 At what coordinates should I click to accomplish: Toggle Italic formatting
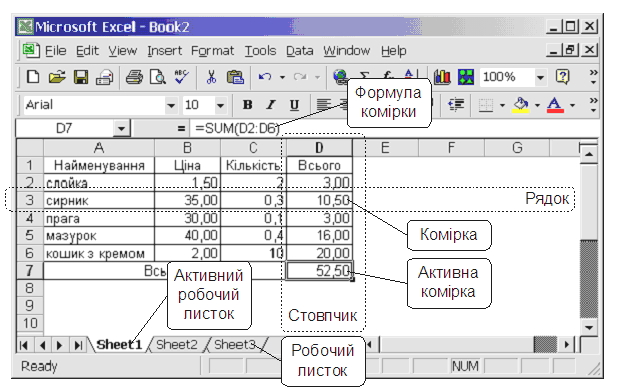click(271, 105)
